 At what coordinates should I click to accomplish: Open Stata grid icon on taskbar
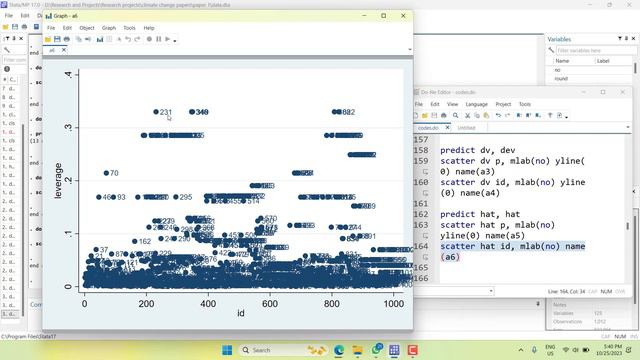pos(394,350)
